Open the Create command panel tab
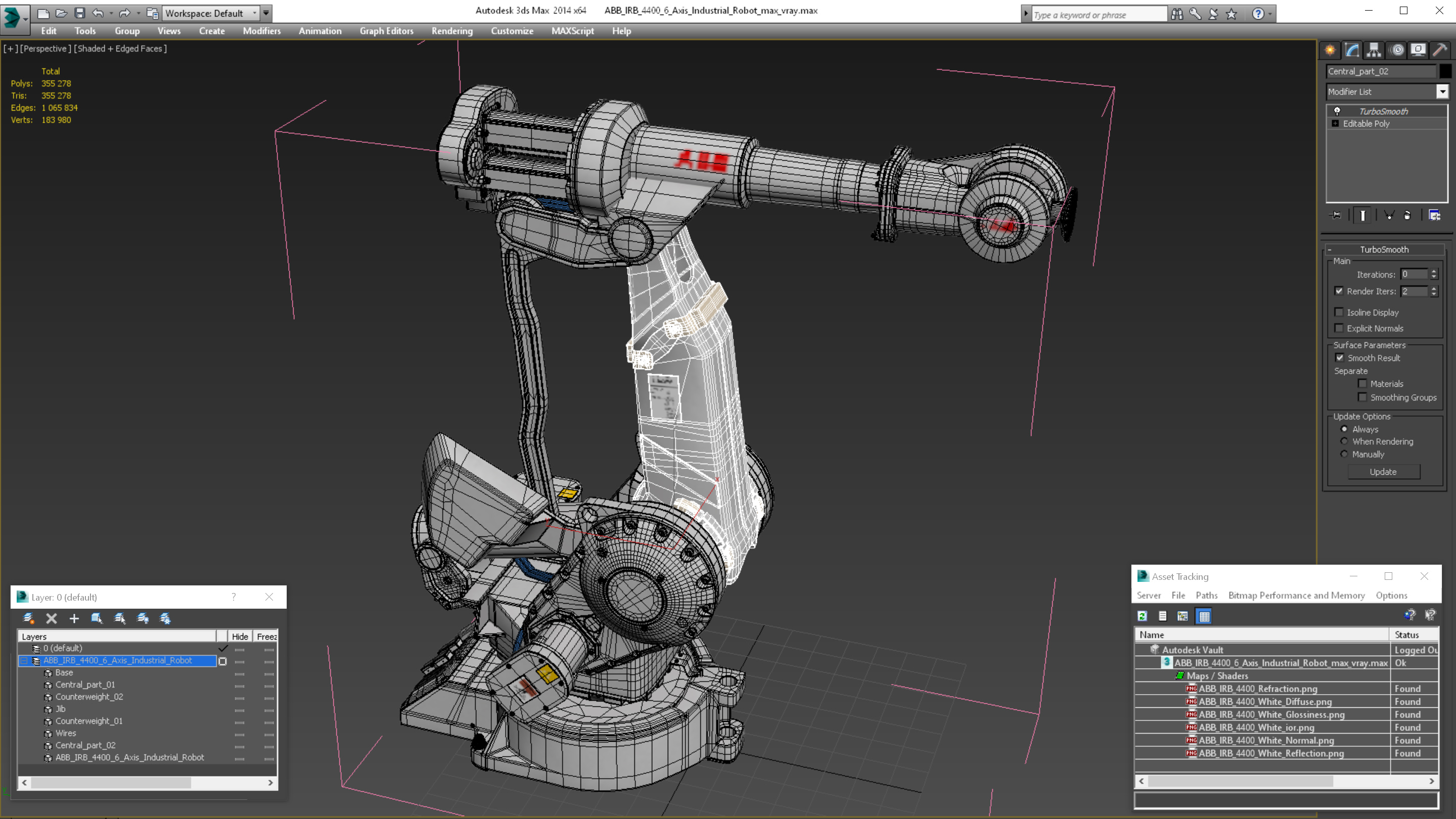Image resolution: width=1456 pixels, height=819 pixels. [x=1330, y=51]
